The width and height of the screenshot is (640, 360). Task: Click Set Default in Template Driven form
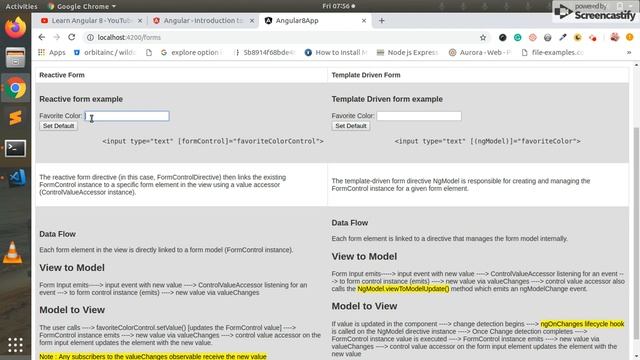pos(351,126)
